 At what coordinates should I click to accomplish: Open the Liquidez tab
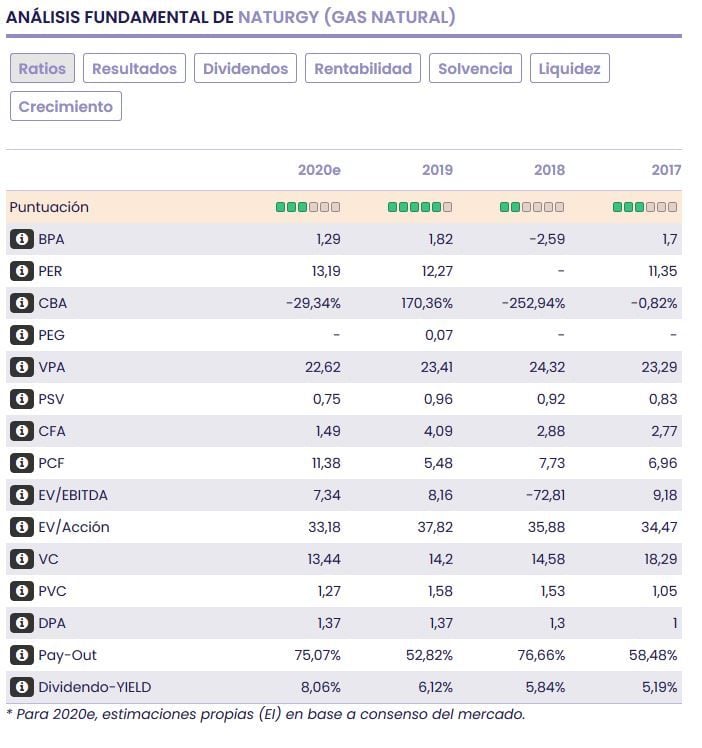tap(569, 68)
